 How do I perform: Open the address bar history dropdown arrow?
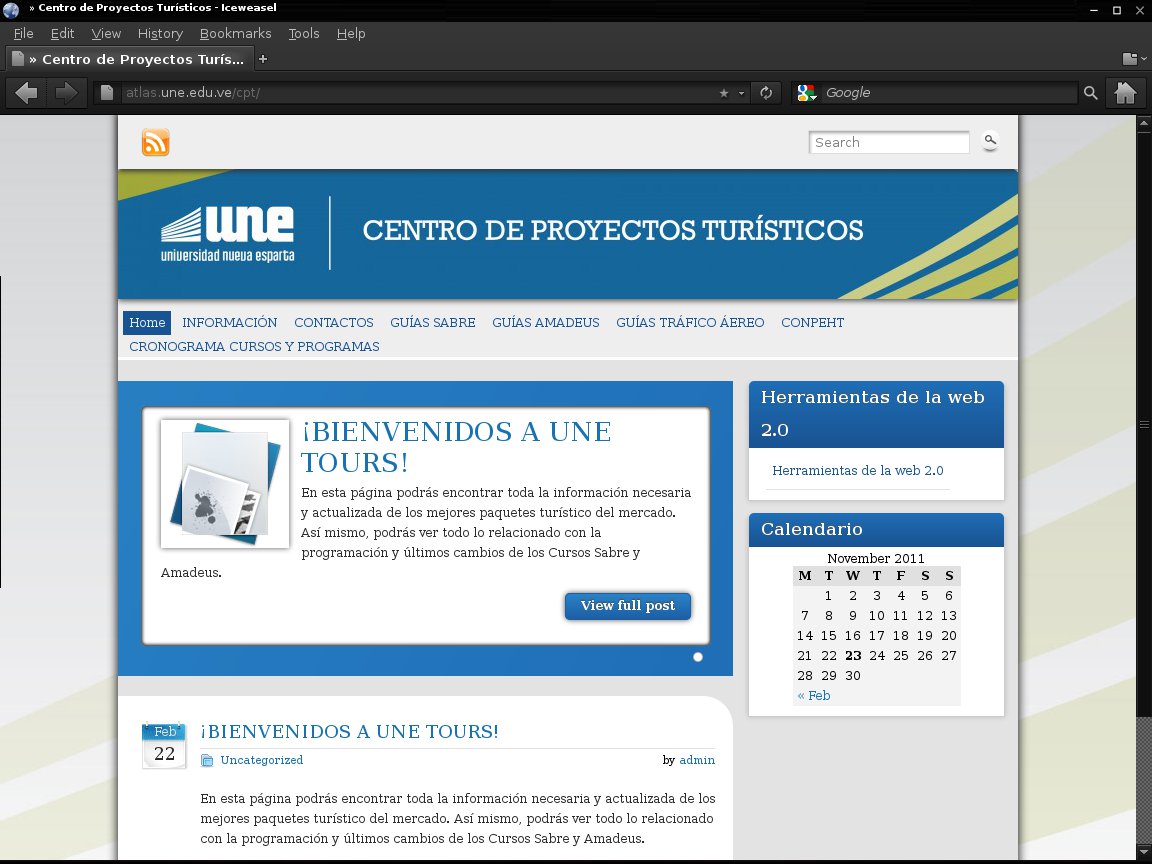tap(741, 93)
